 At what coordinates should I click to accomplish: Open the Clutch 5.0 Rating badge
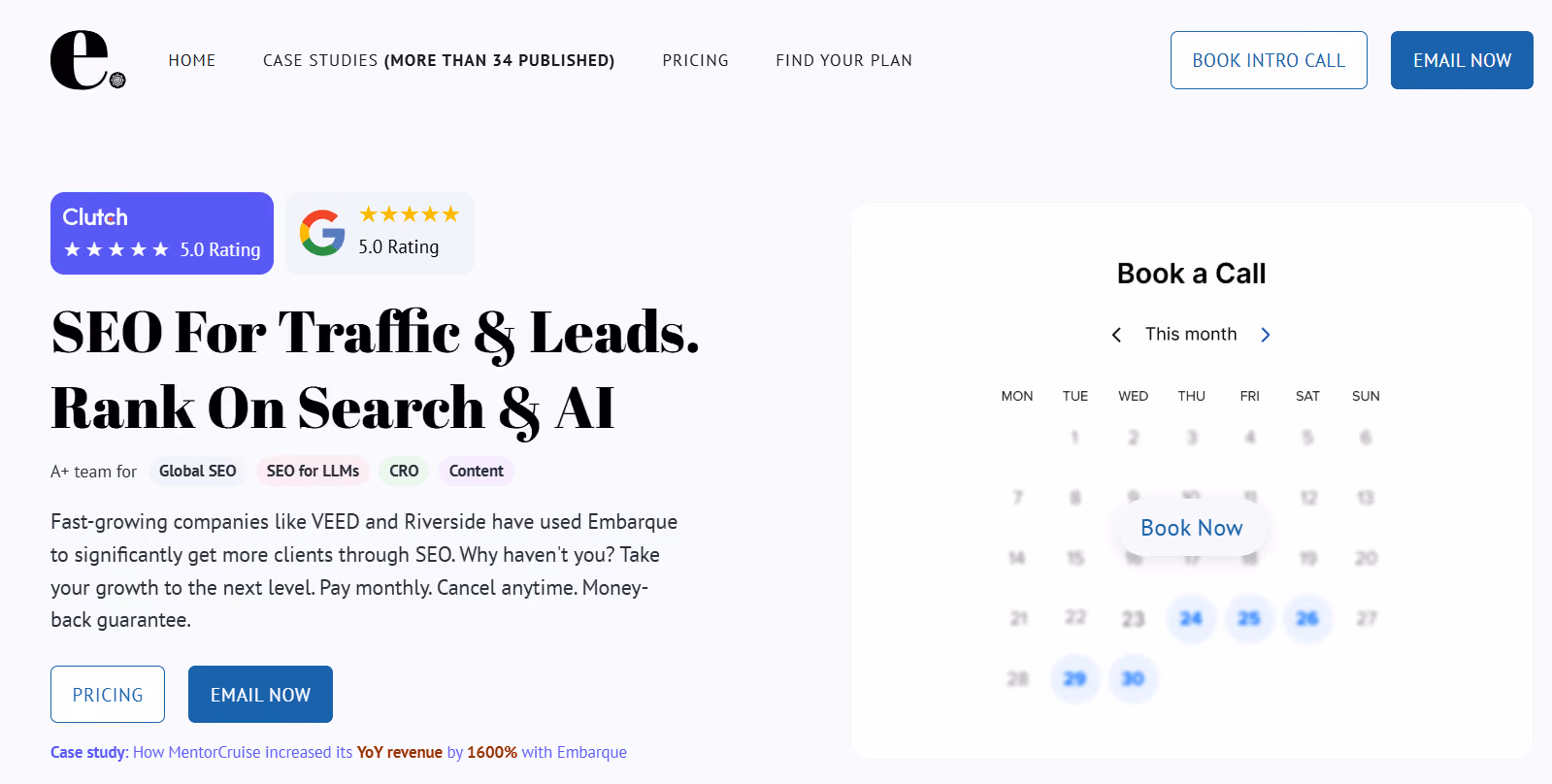(x=162, y=233)
